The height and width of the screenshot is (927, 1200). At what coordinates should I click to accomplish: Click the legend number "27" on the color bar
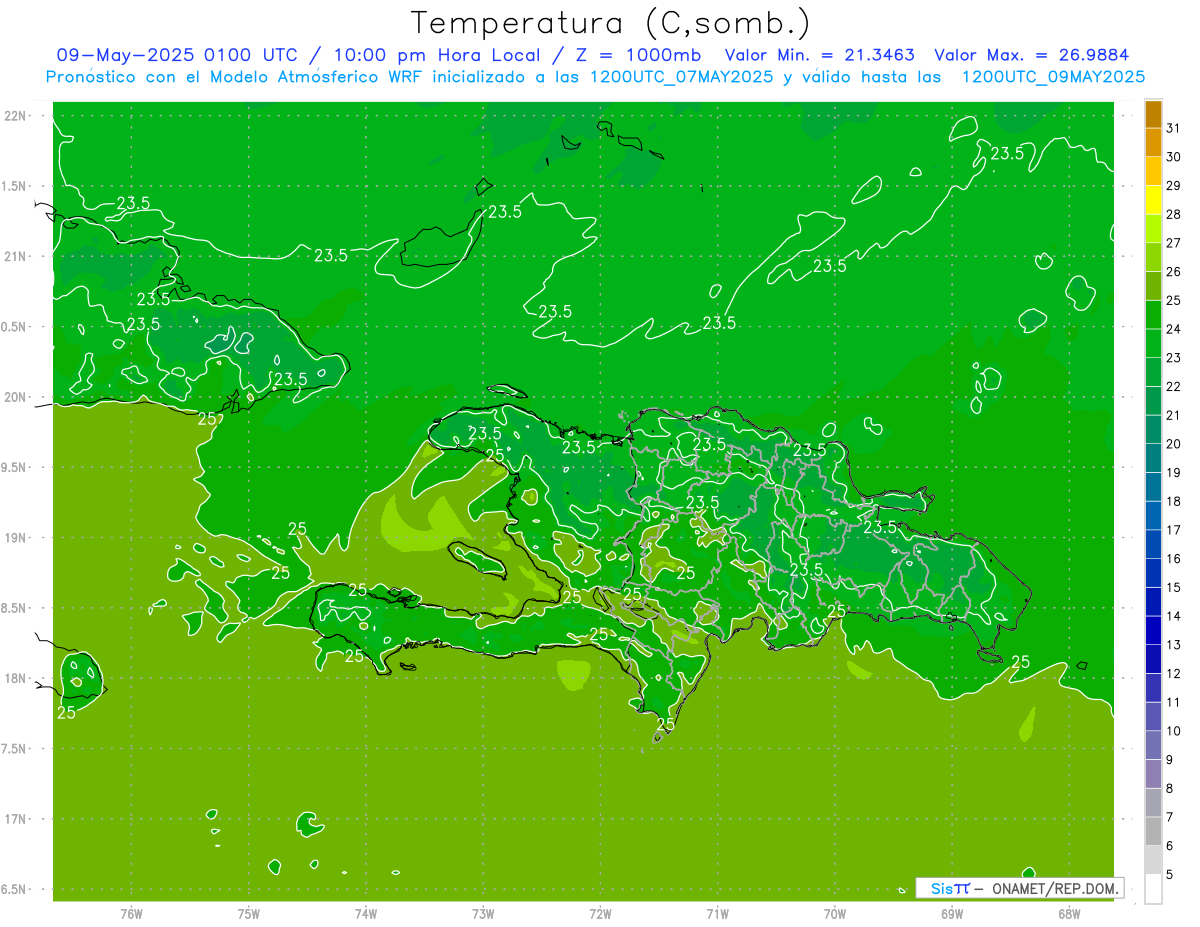click(1174, 243)
